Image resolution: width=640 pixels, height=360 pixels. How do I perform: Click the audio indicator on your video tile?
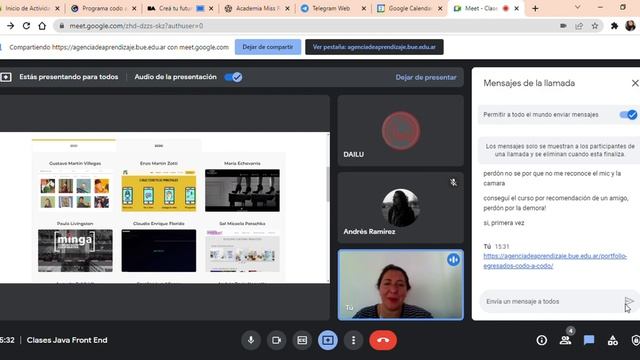(x=453, y=260)
